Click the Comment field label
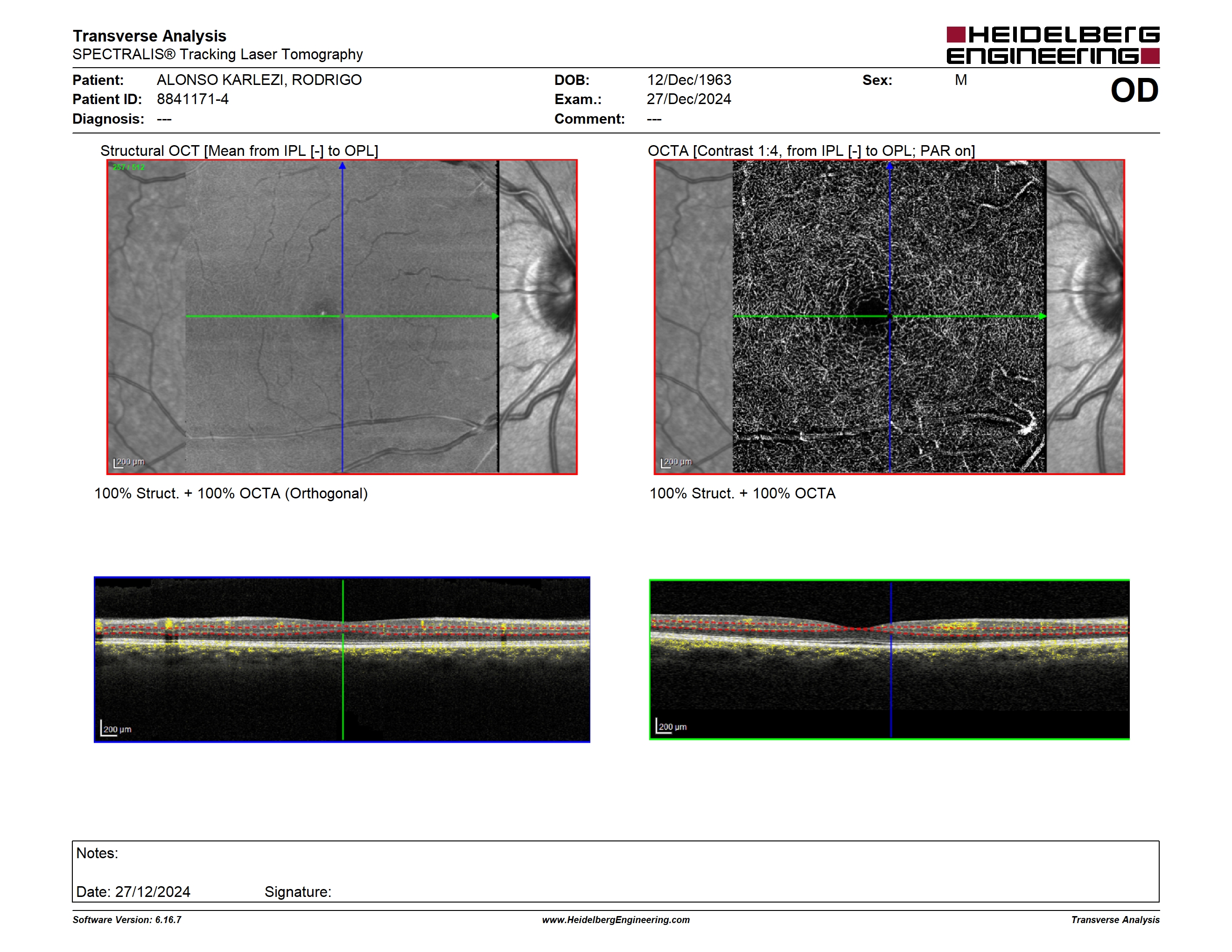 589,119
